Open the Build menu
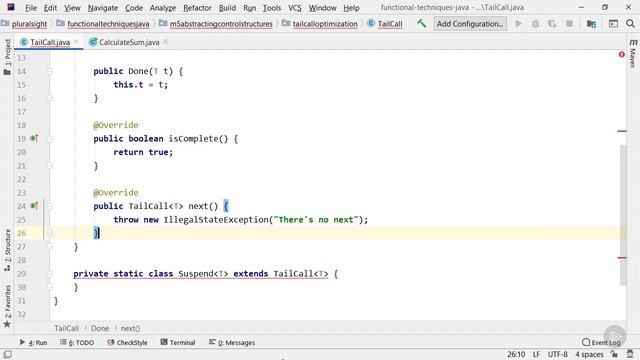Image resolution: width=640 pixels, height=360 pixels. tap(227, 8)
